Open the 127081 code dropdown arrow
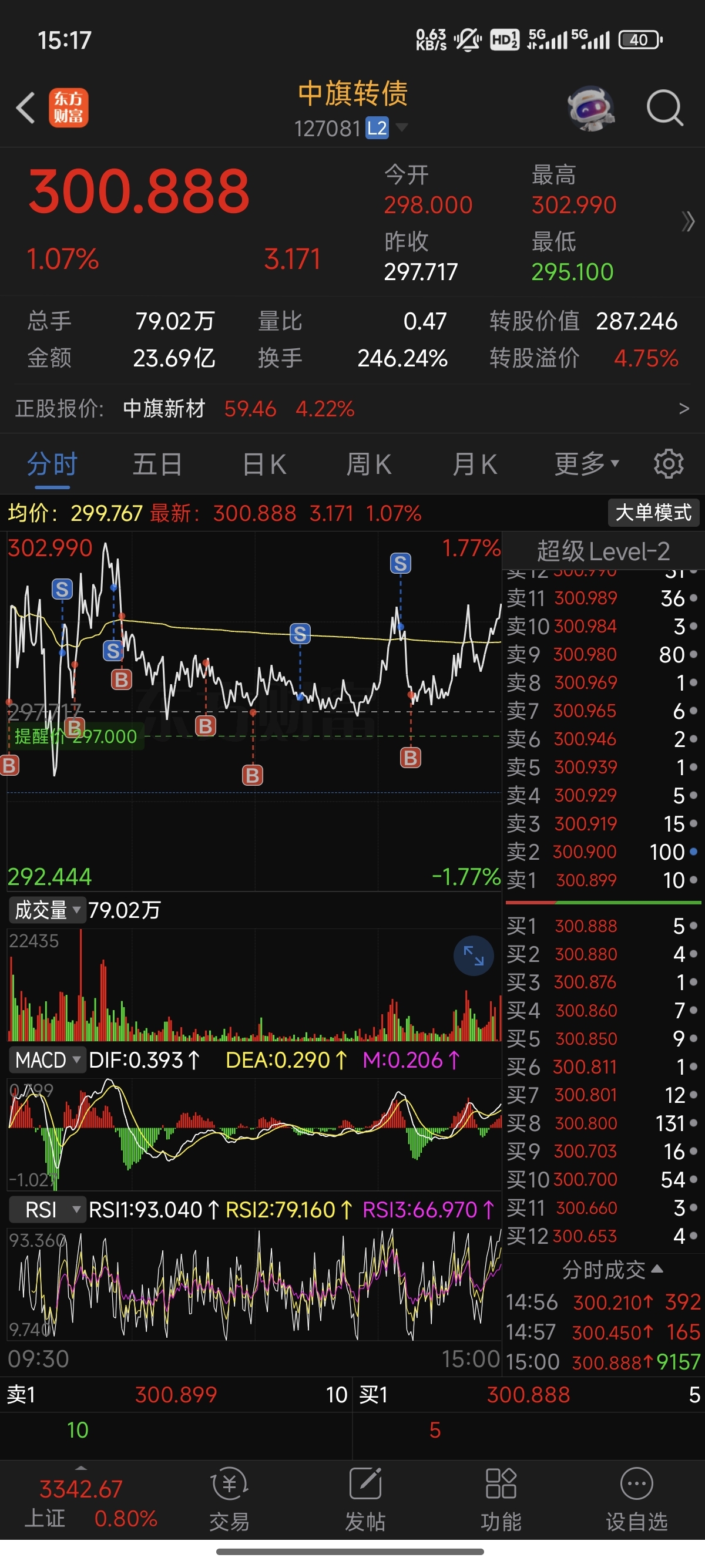The height and width of the screenshot is (1568, 705). click(x=402, y=127)
